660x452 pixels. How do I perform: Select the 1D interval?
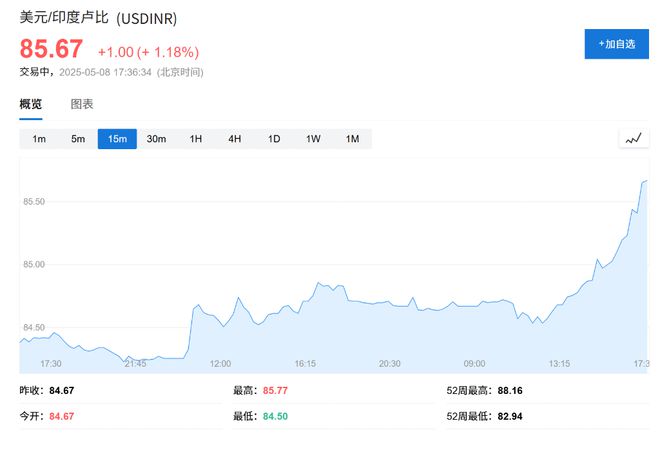click(274, 139)
